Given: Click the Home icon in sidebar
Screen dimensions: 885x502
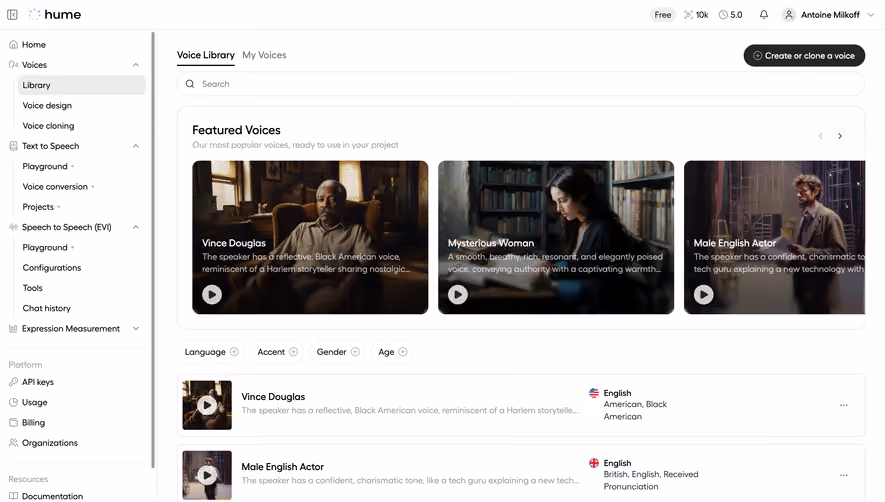Looking at the screenshot, I should (x=13, y=45).
